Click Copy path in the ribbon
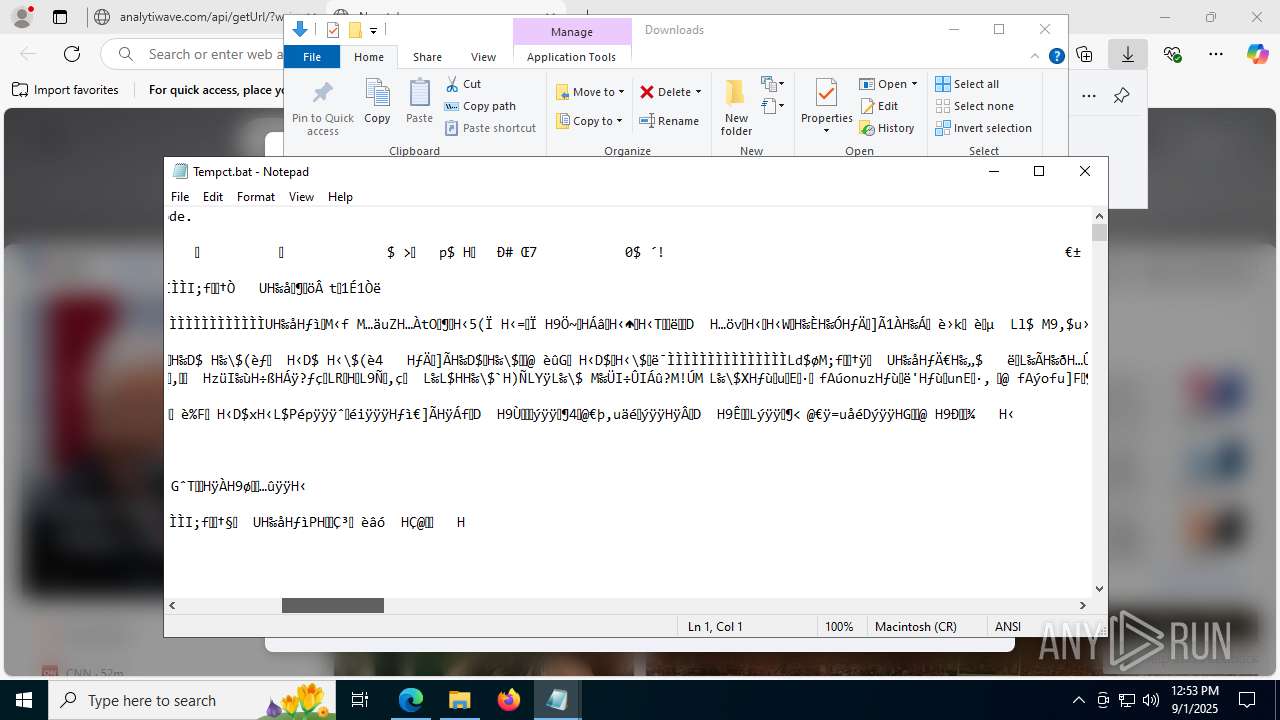1280x720 pixels. [x=480, y=106]
